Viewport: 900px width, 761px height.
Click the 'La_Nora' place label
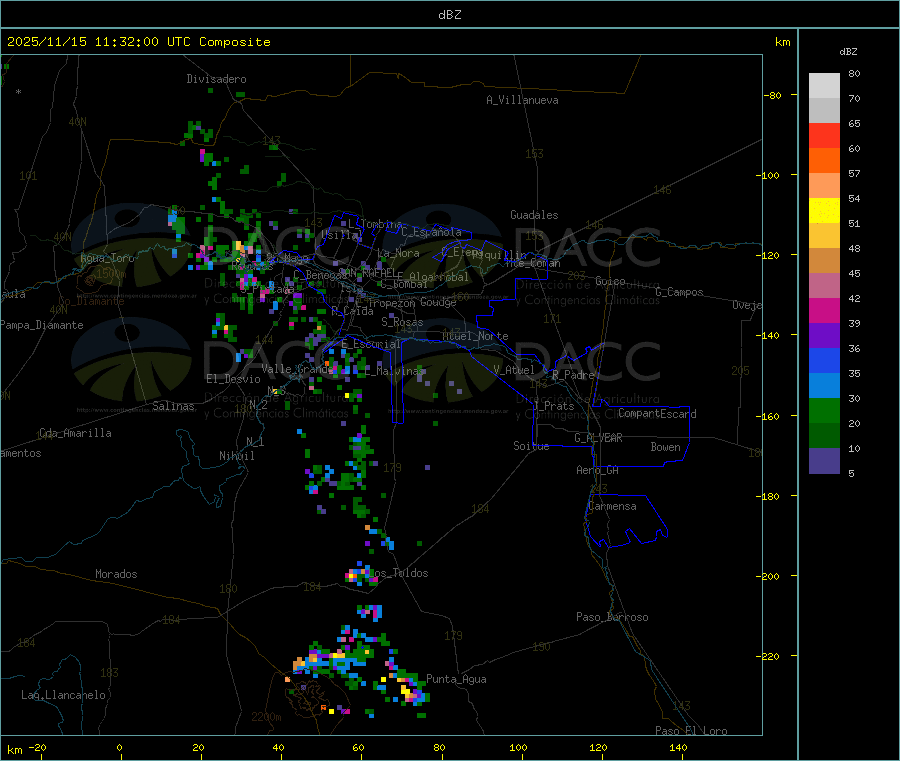(x=398, y=253)
